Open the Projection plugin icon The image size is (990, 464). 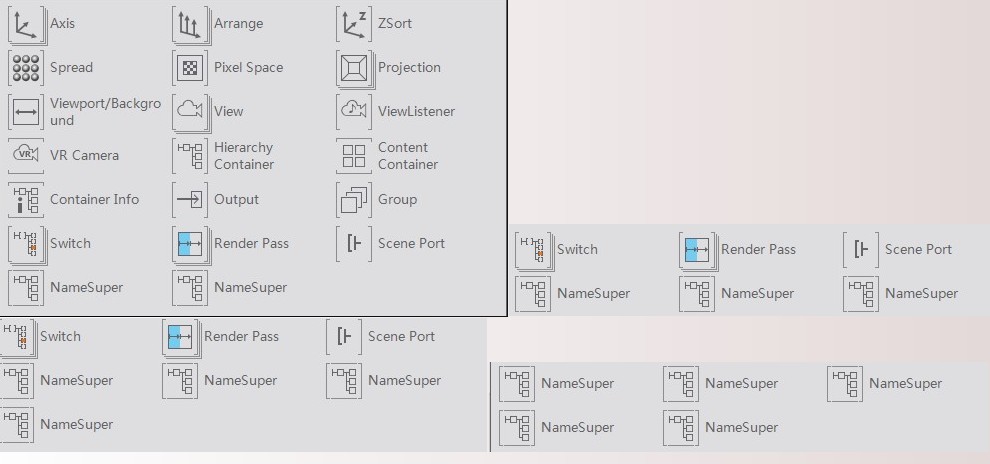click(x=354, y=68)
